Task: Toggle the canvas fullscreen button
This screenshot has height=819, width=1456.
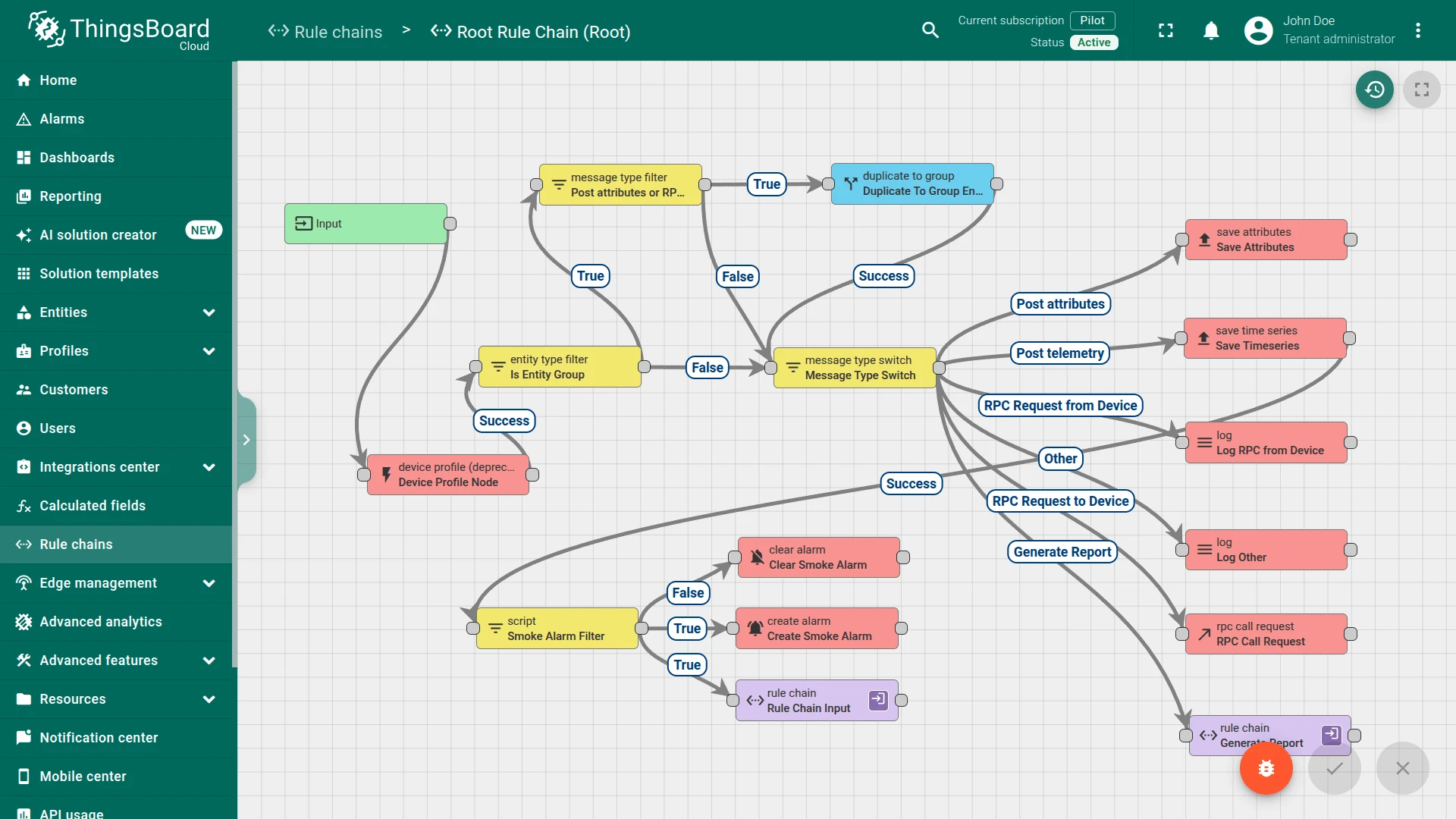Action: pyautogui.click(x=1421, y=89)
